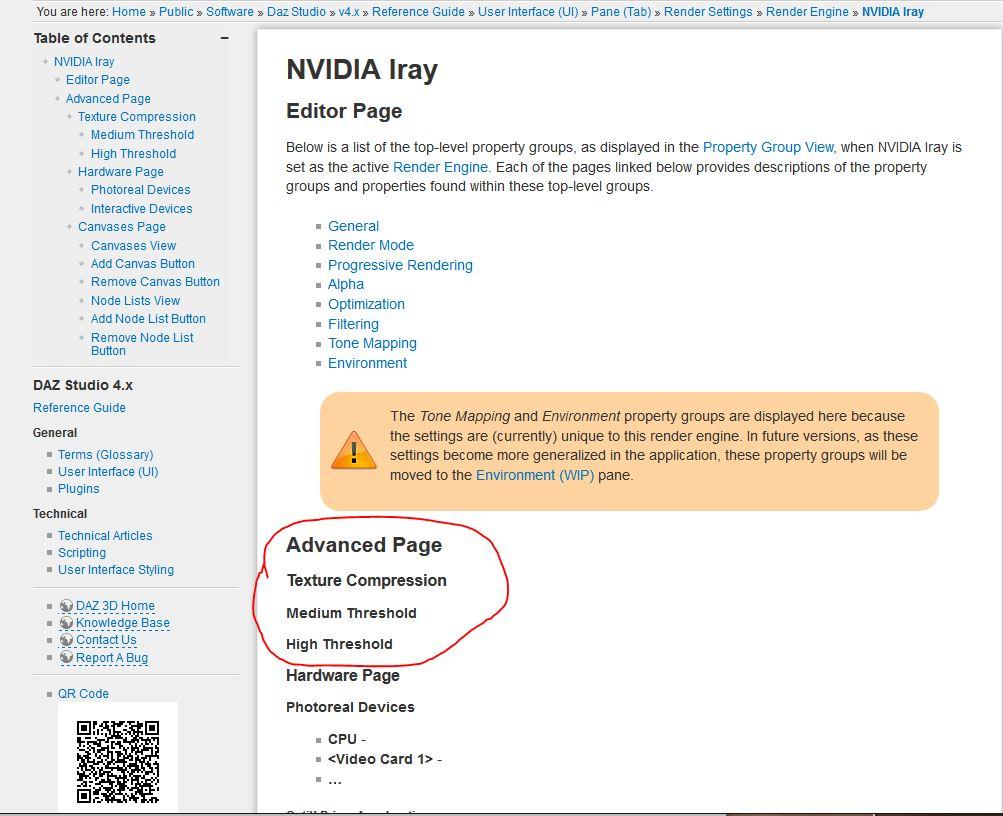Jump to Canvases Page in contents
The image size is (1003, 816).
tap(122, 227)
